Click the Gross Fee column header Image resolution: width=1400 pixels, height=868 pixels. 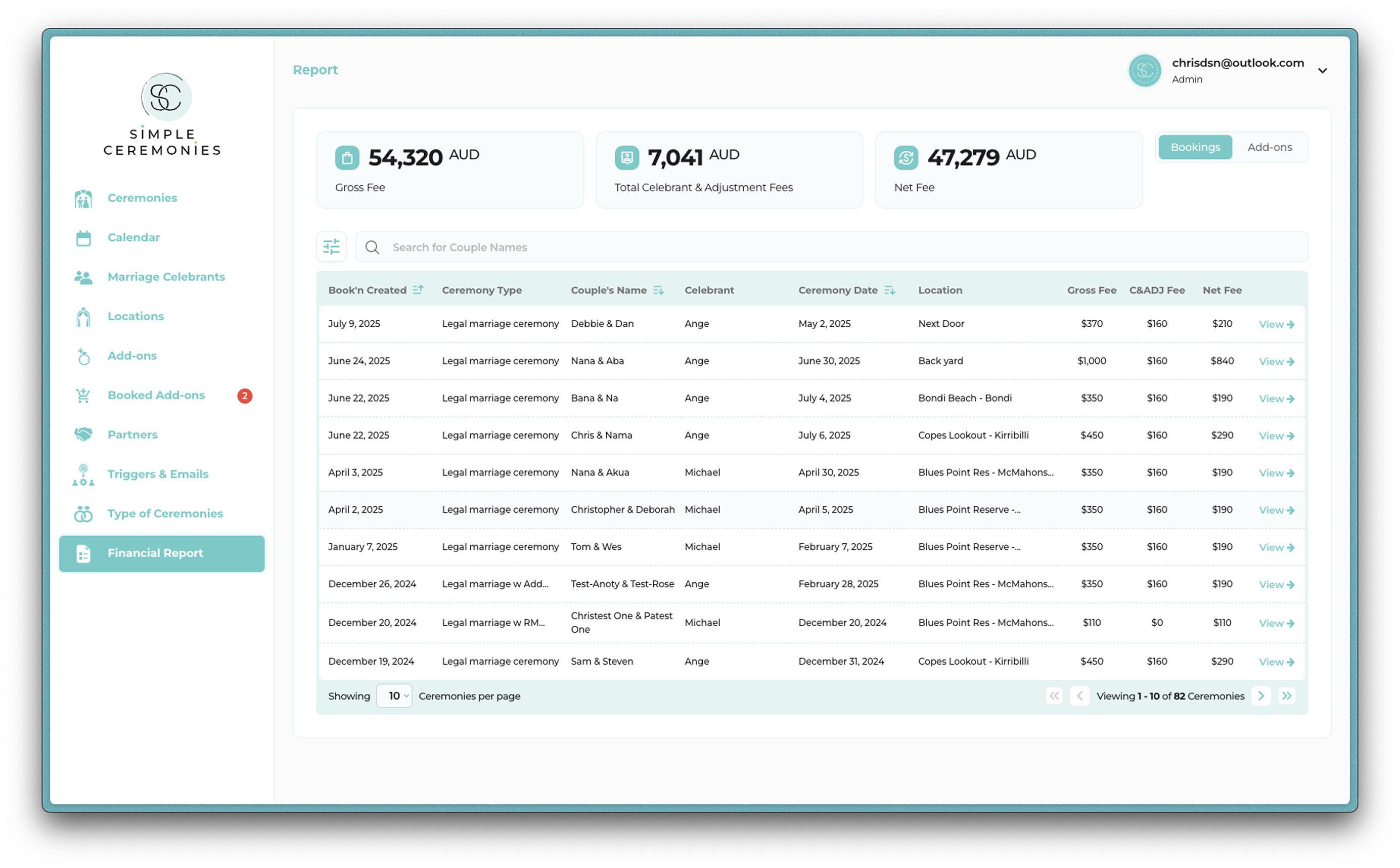[x=1092, y=290]
